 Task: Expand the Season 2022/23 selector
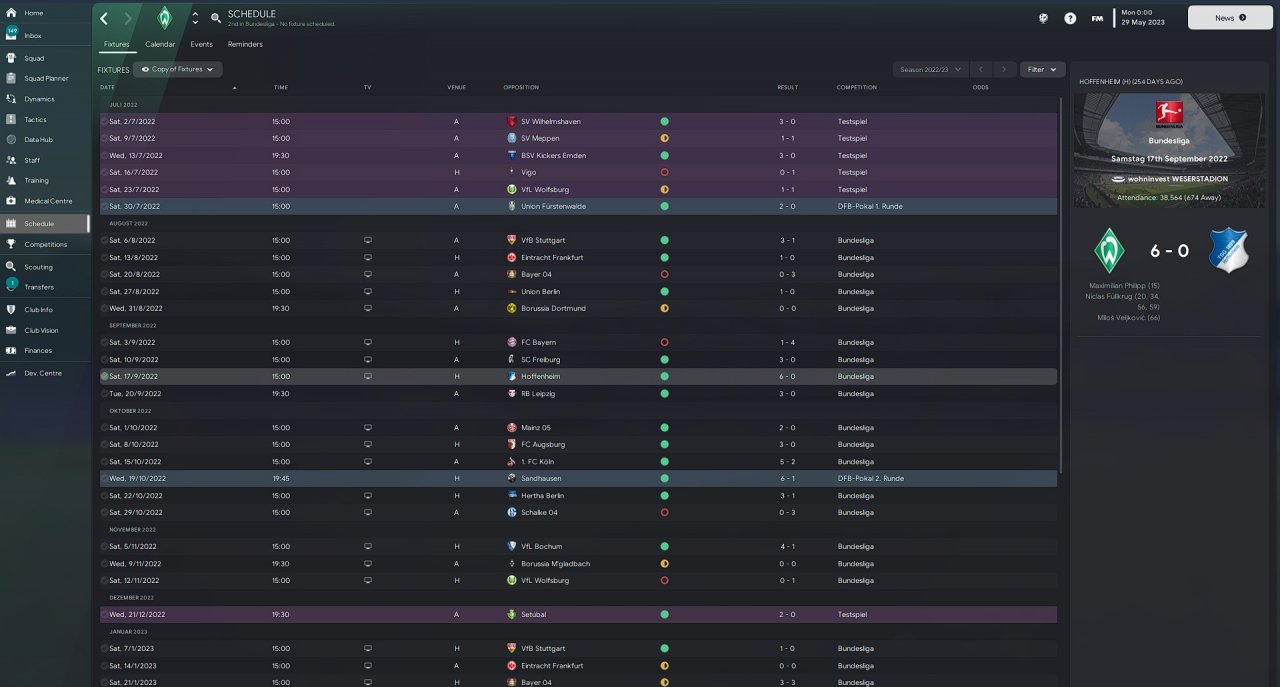(x=930, y=69)
